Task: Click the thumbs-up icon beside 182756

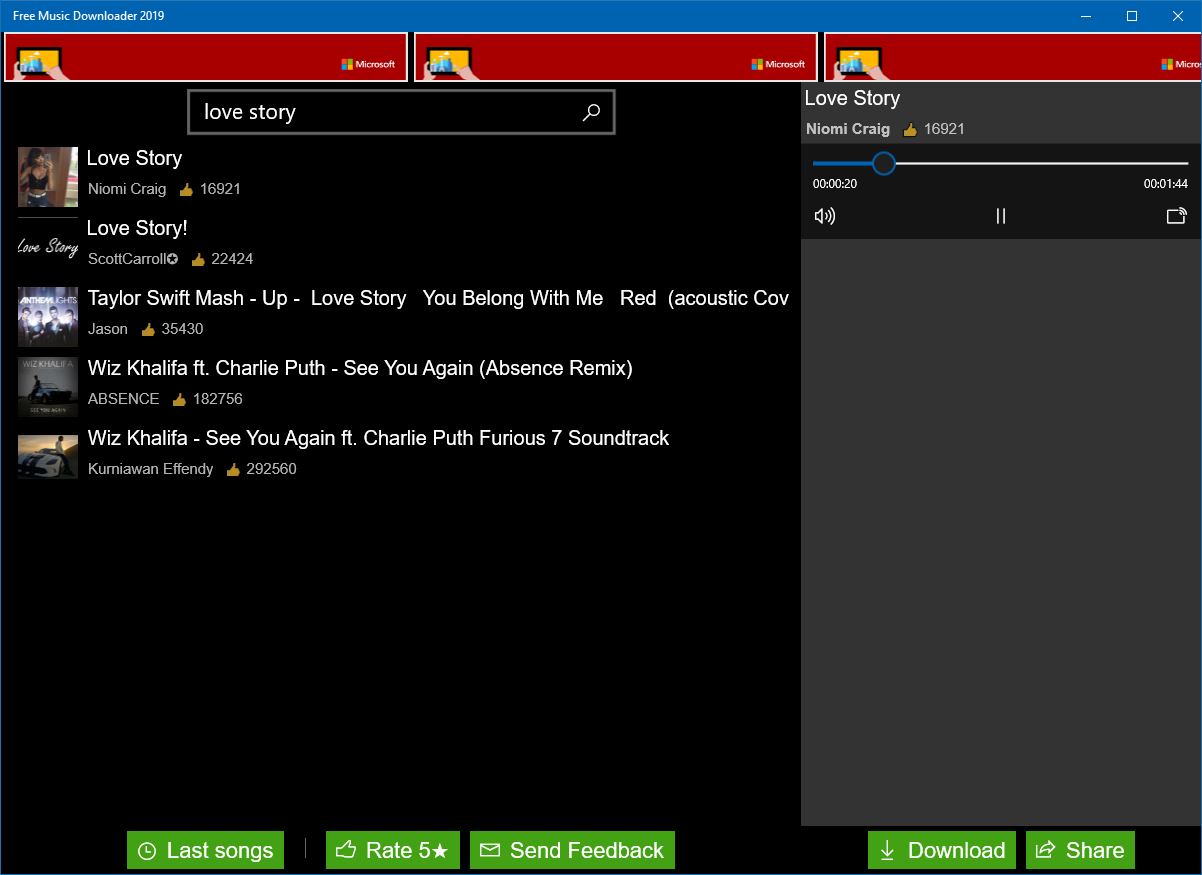Action: coord(179,398)
